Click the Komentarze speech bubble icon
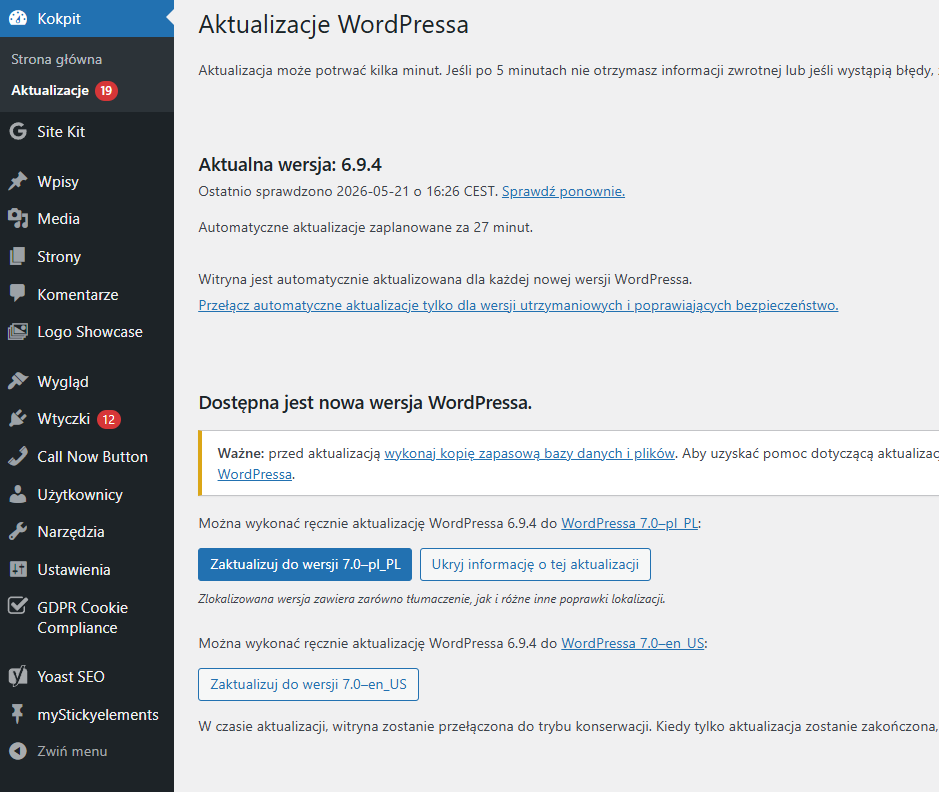The image size is (939, 792). pyautogui.click(x=18, y=294)
